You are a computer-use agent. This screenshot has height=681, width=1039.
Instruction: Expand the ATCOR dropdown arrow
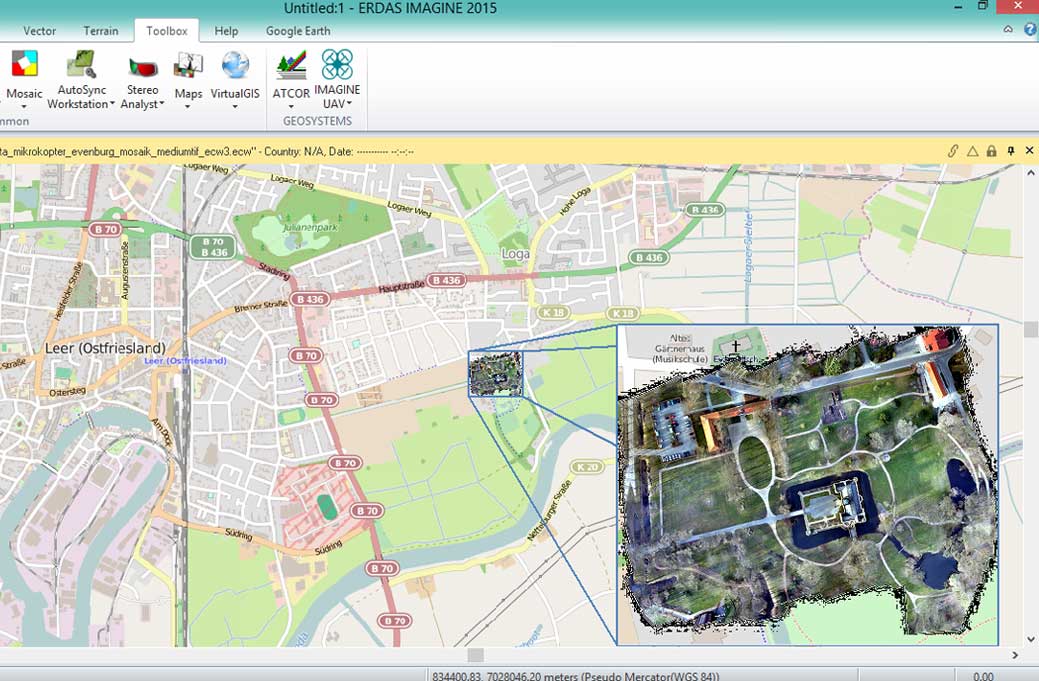click(291, 107)
